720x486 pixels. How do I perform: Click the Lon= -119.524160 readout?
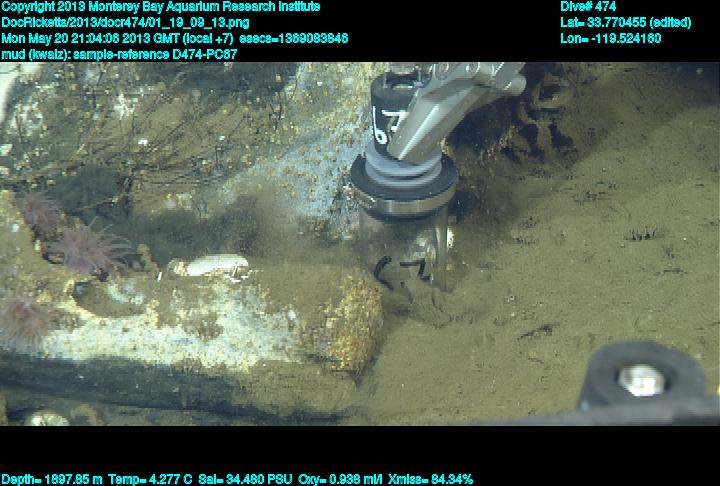[610, 39]
